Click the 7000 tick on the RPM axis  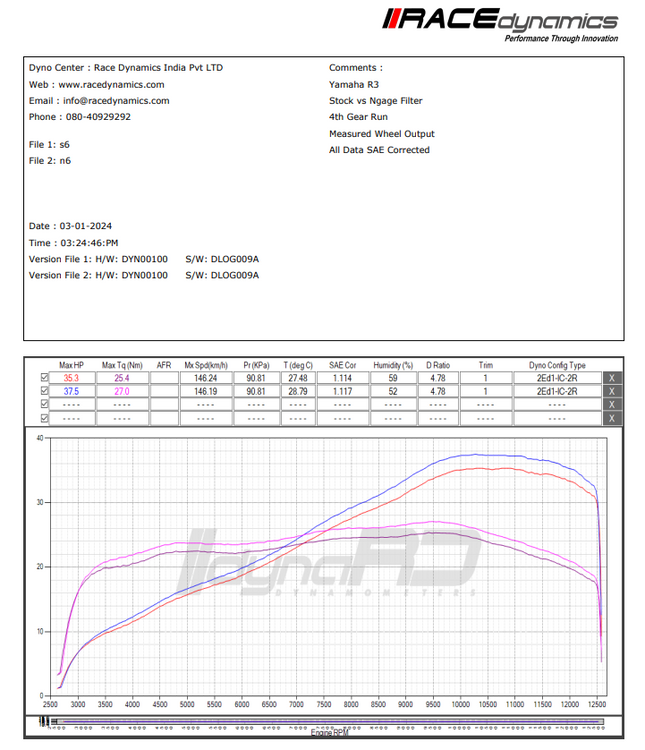pyautogui.click(x=297, y=705)
